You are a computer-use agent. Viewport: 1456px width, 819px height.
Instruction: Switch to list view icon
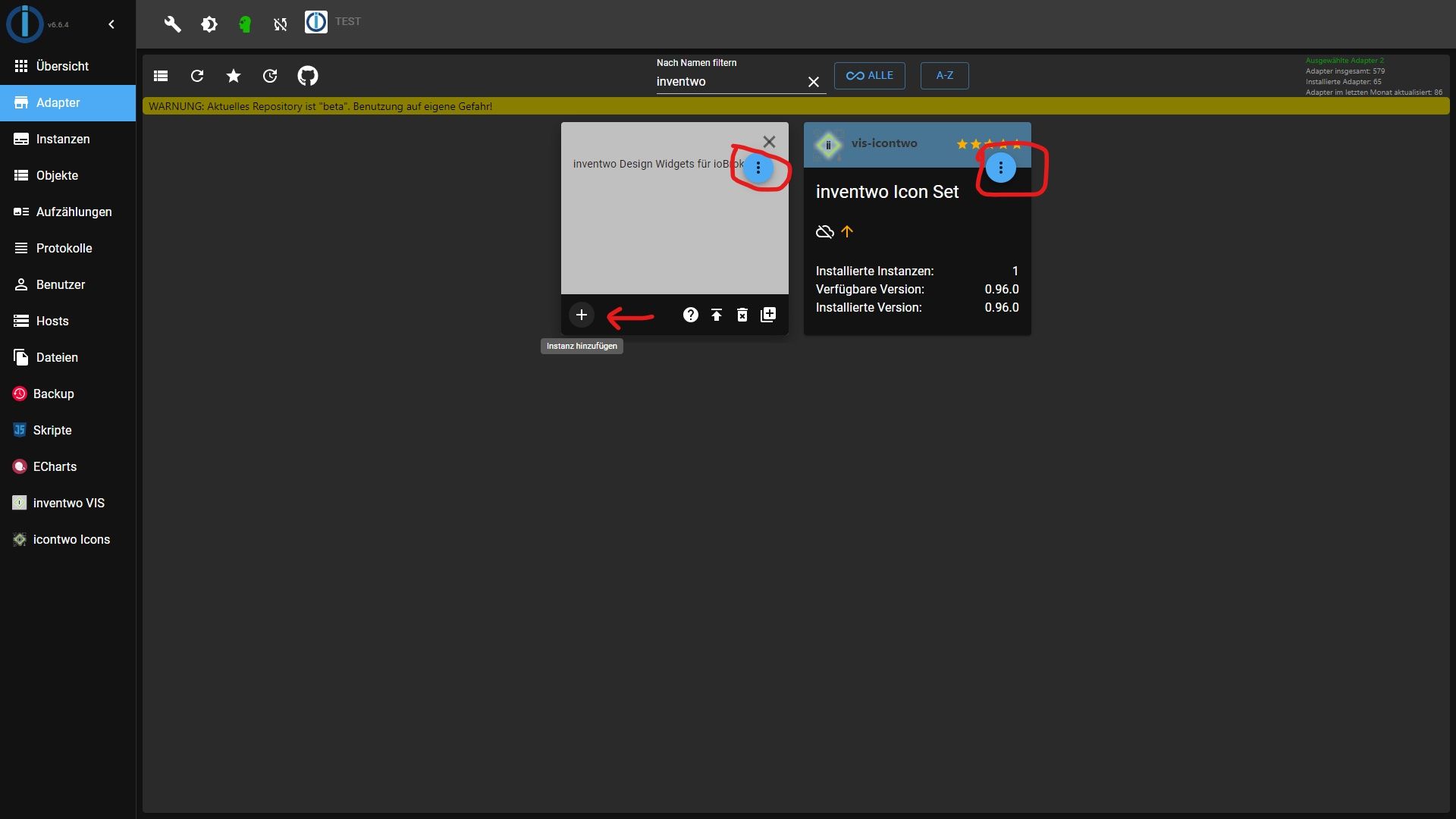[x=161, y=76]
